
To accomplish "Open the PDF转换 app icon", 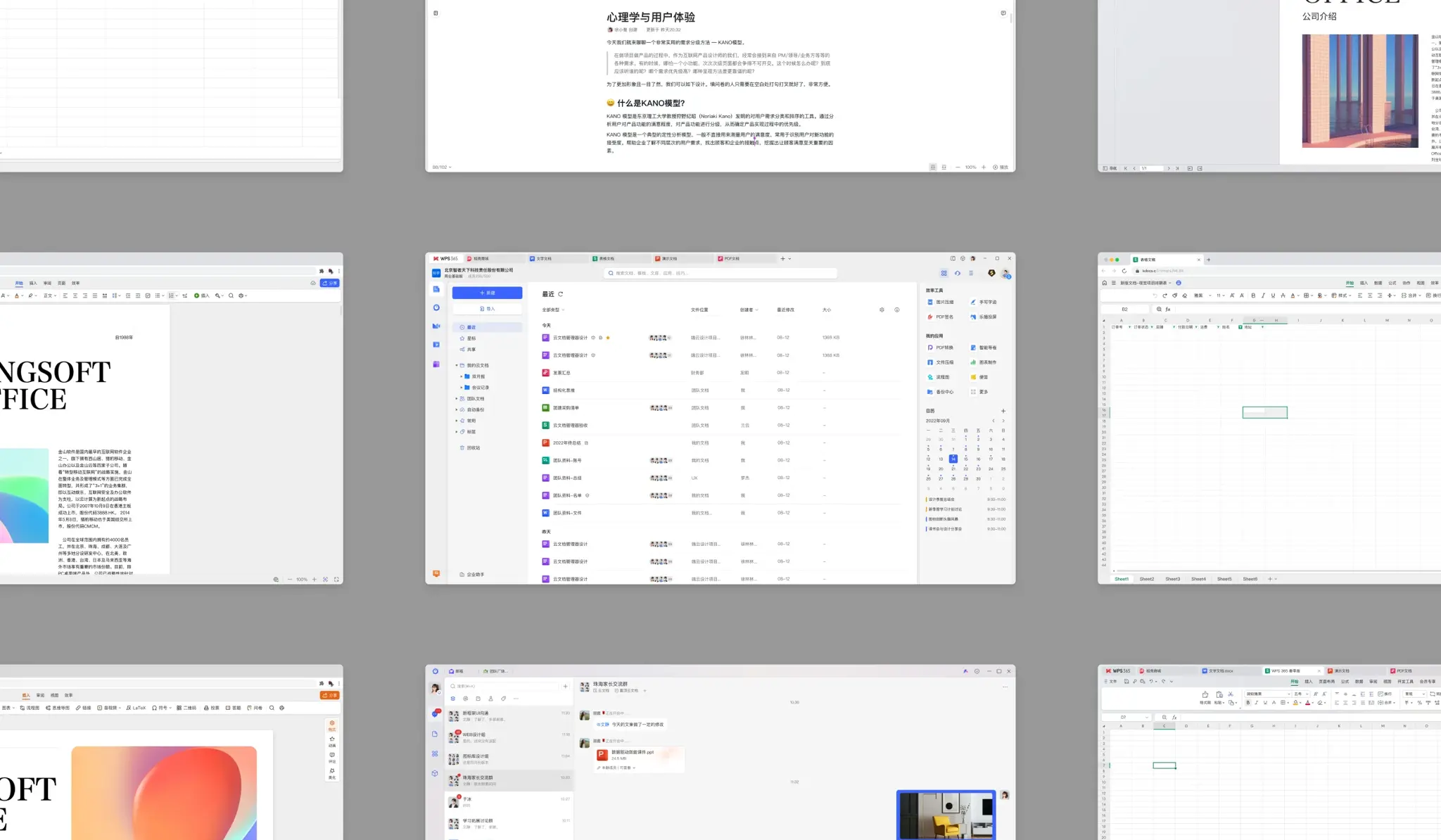I will coord(930,348).
